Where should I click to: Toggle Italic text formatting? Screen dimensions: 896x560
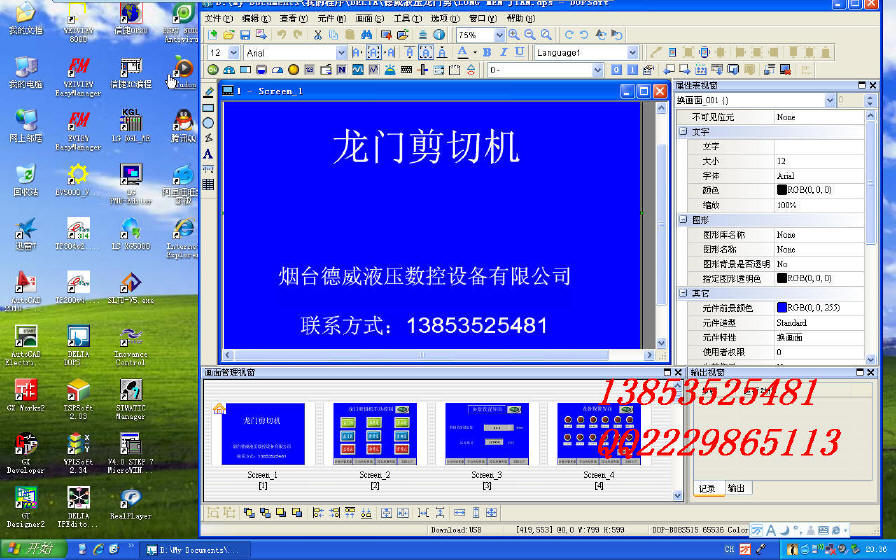503,52
